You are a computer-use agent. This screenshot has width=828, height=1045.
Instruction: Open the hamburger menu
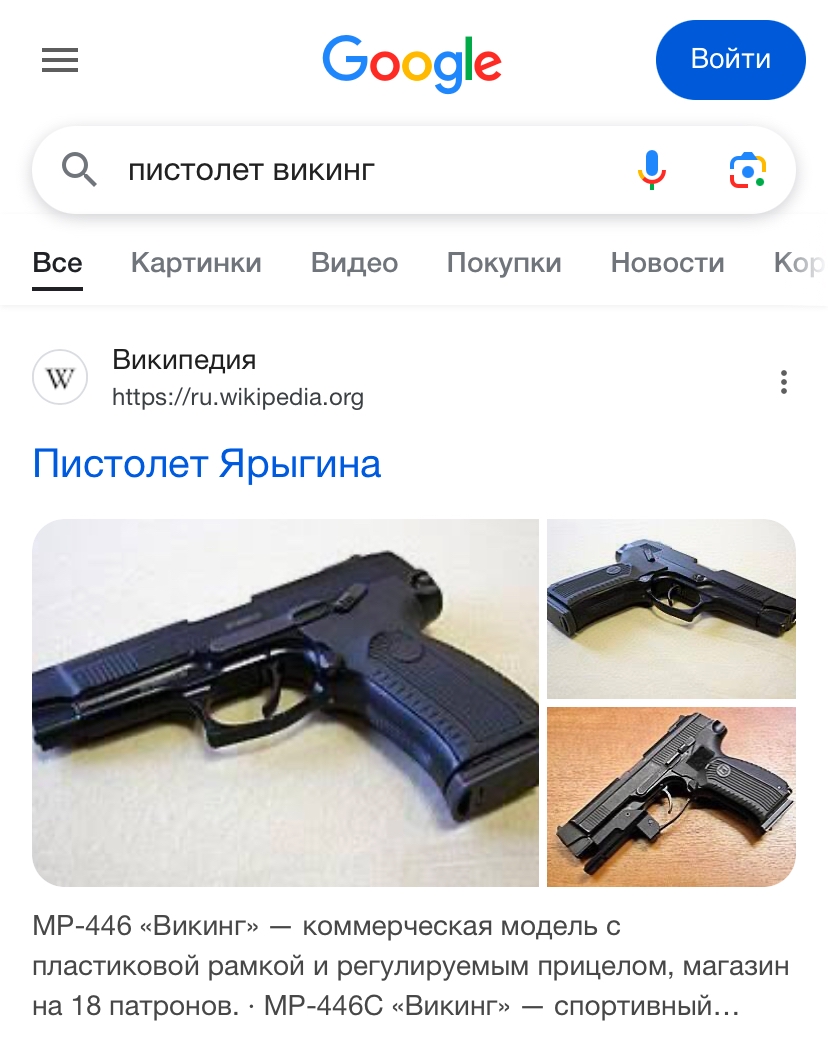[60, 60]
